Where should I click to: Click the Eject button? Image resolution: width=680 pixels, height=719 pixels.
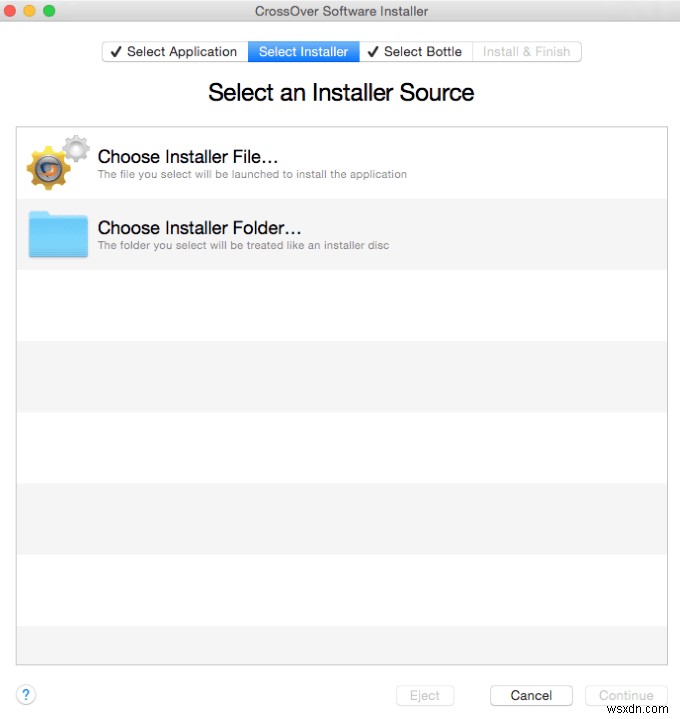(425, 695)
